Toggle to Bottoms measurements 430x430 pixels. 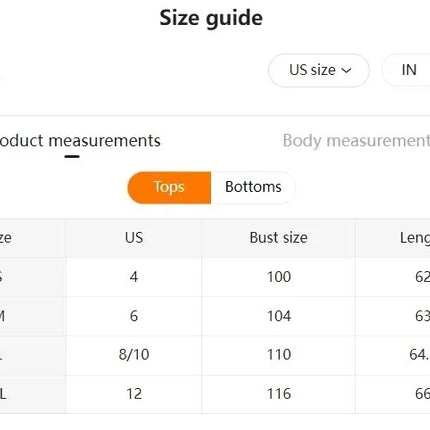pyautogui.click(x=253, y=188)
